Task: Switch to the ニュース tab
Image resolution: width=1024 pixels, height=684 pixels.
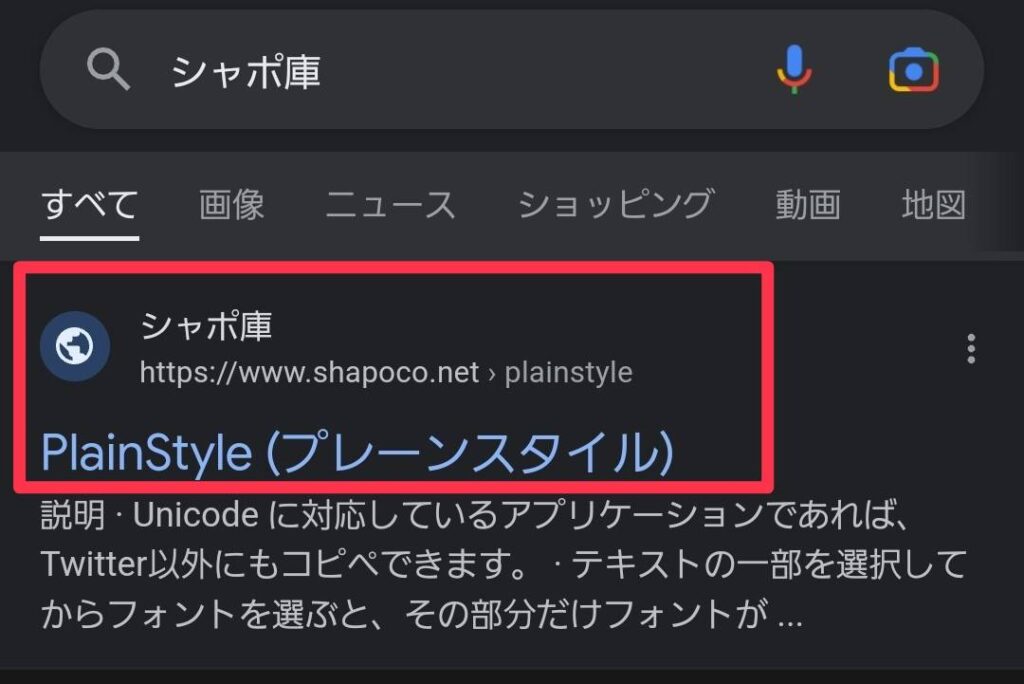Action: coord(391,204)
